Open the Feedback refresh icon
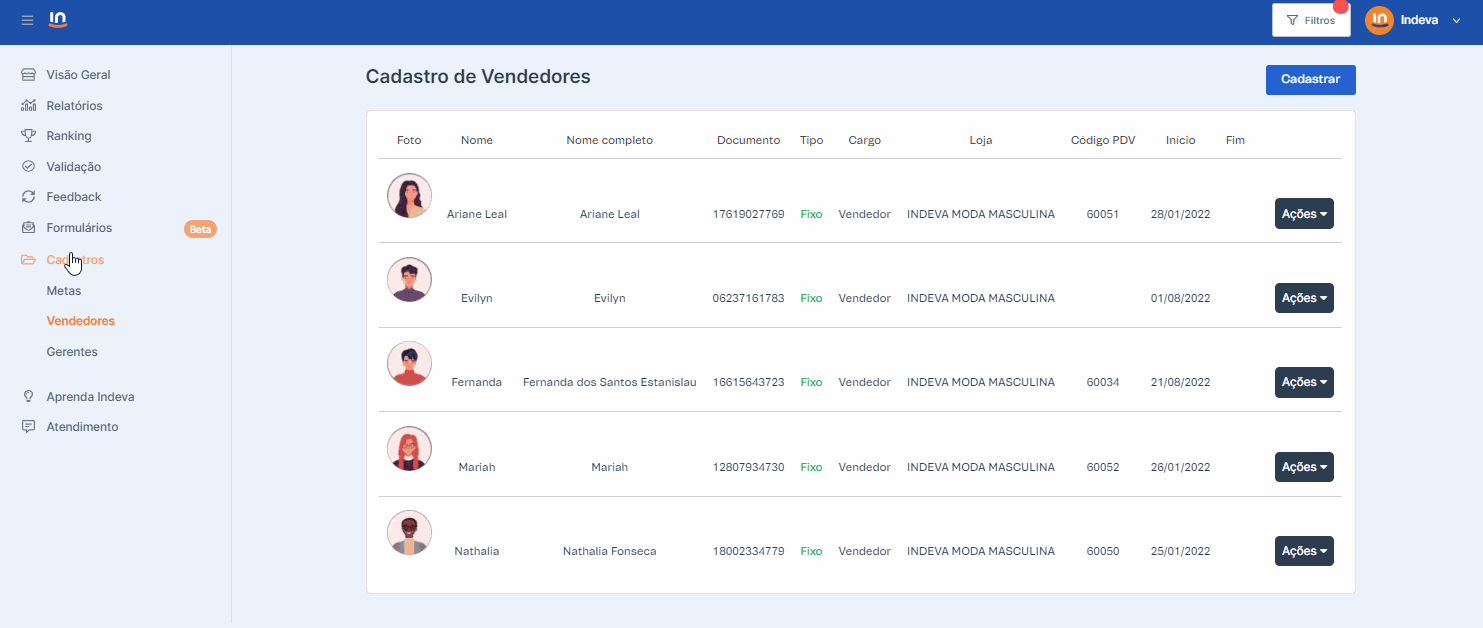 29,197
